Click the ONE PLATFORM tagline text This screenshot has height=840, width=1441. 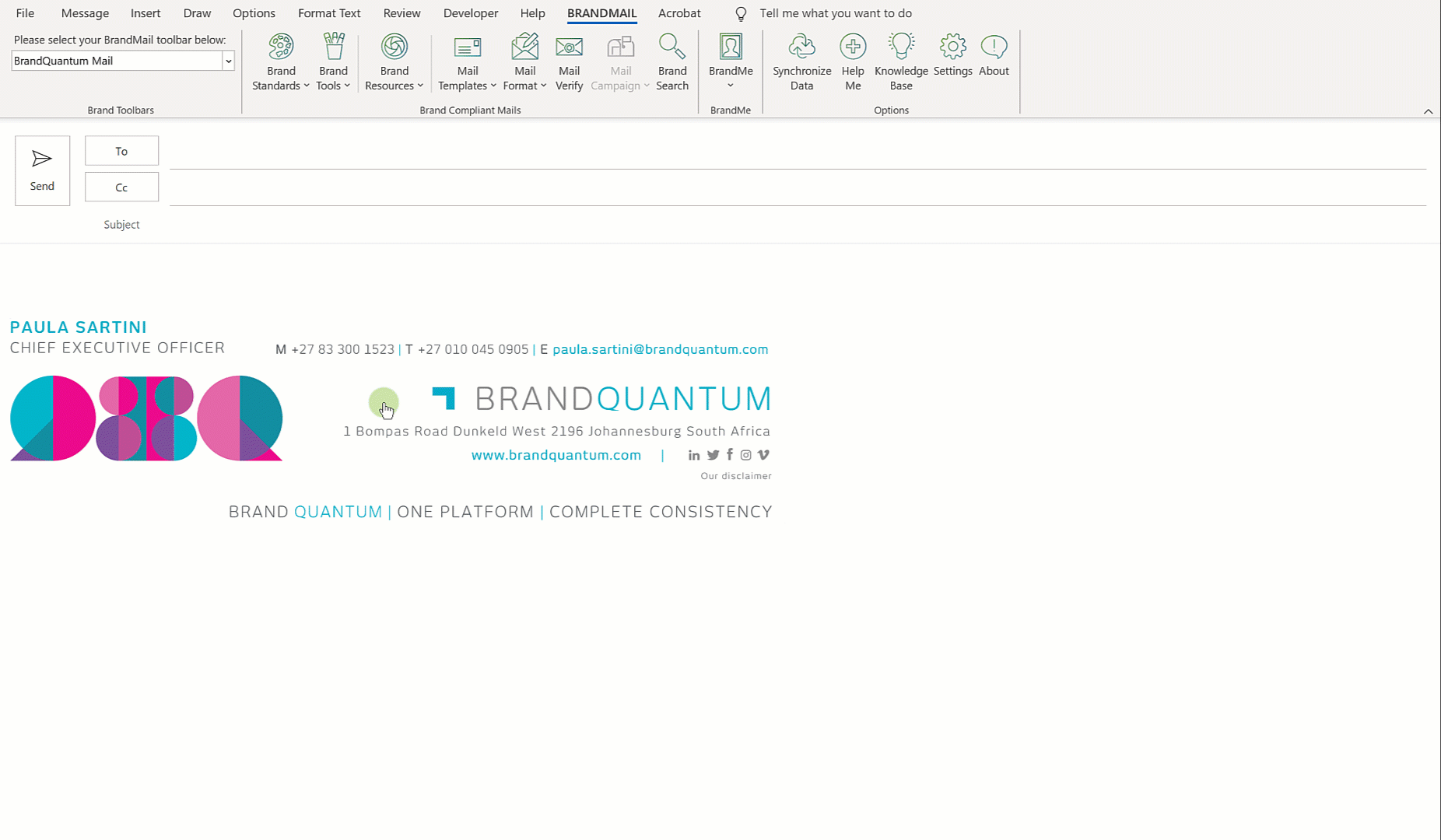(x=465, y=512)
